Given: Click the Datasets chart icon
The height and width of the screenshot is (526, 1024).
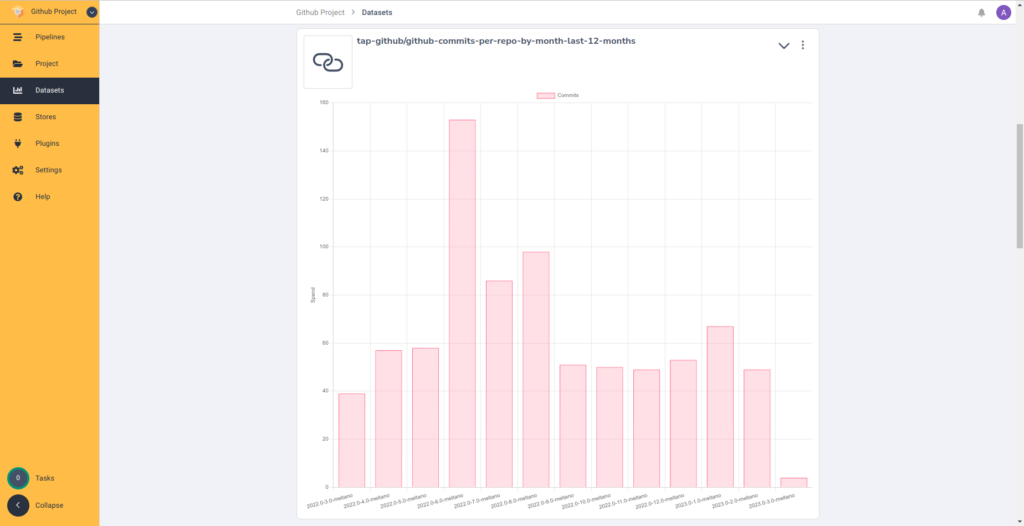Looking at the screenshot, I should 18,91.
